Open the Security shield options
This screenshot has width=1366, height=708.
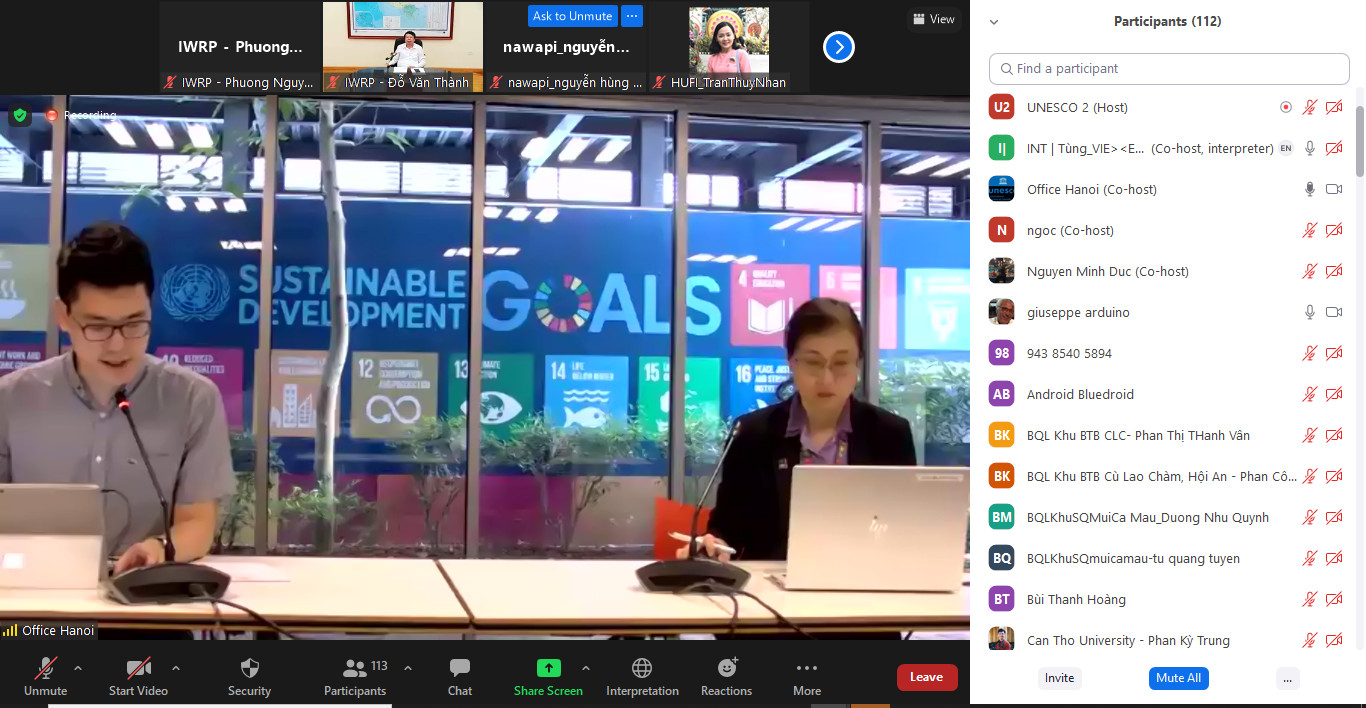point(249,676)
